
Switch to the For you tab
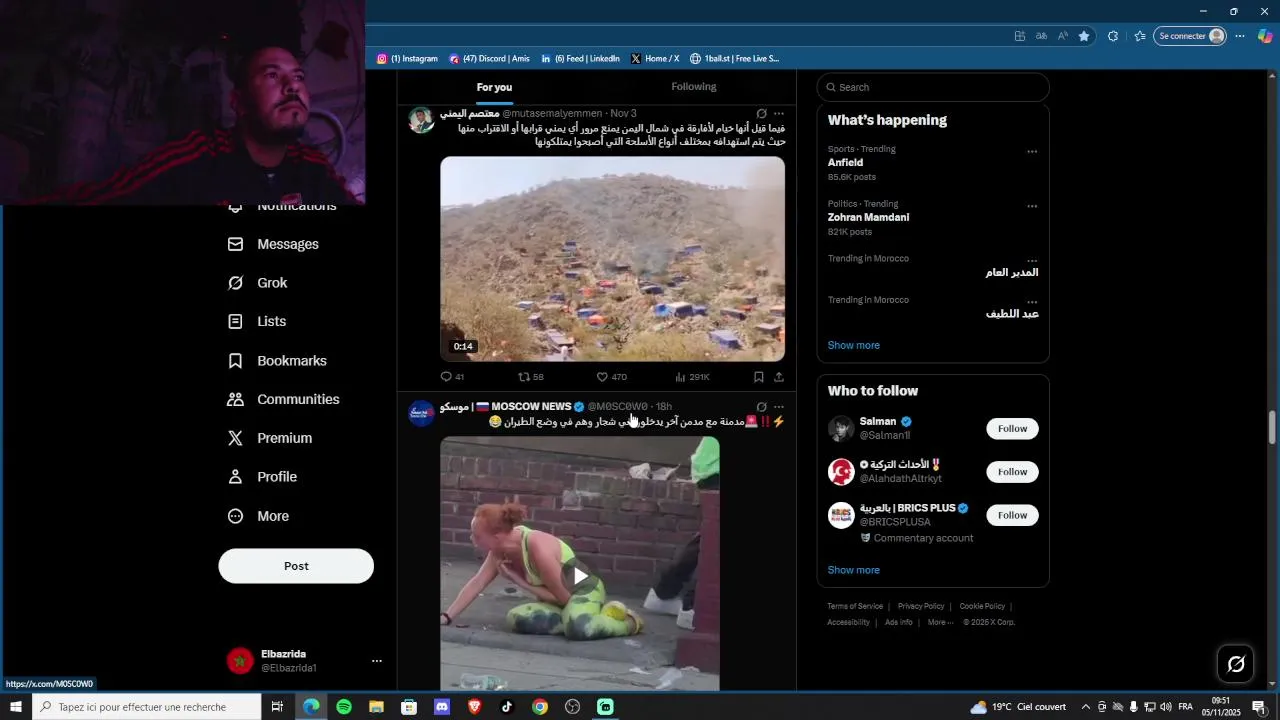point(494,87)
